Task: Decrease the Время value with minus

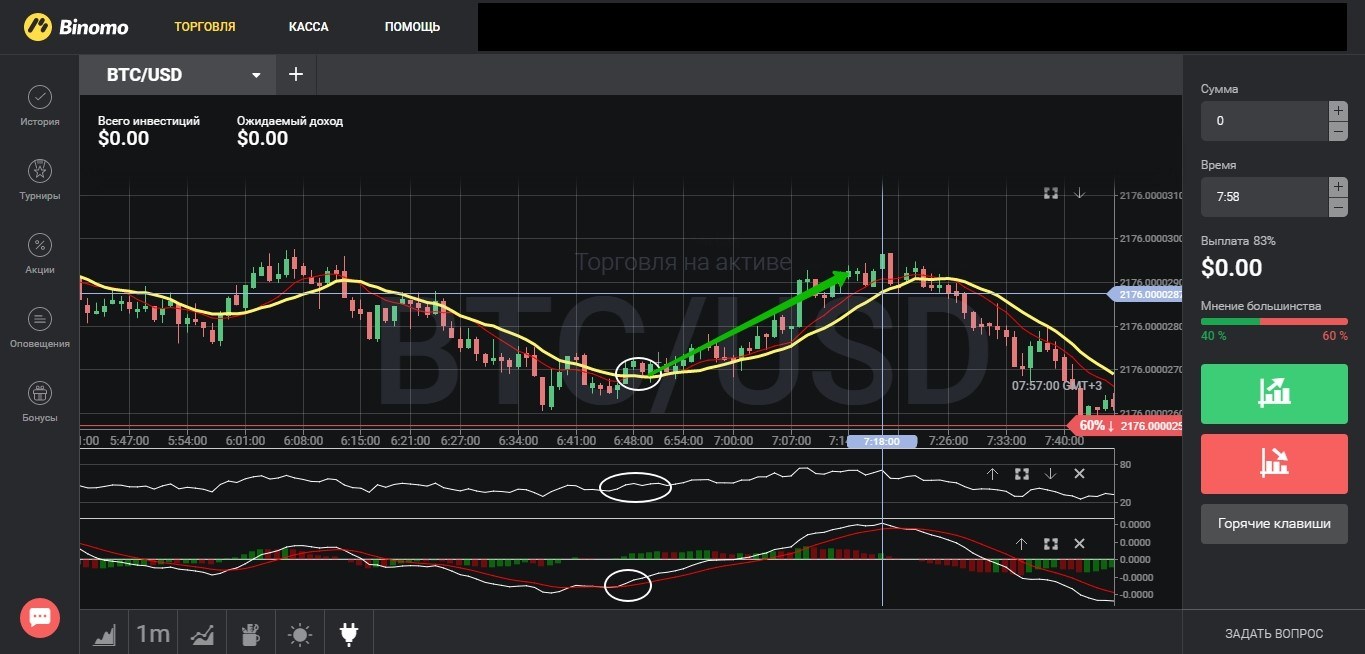Action: tap(1338, 208)
